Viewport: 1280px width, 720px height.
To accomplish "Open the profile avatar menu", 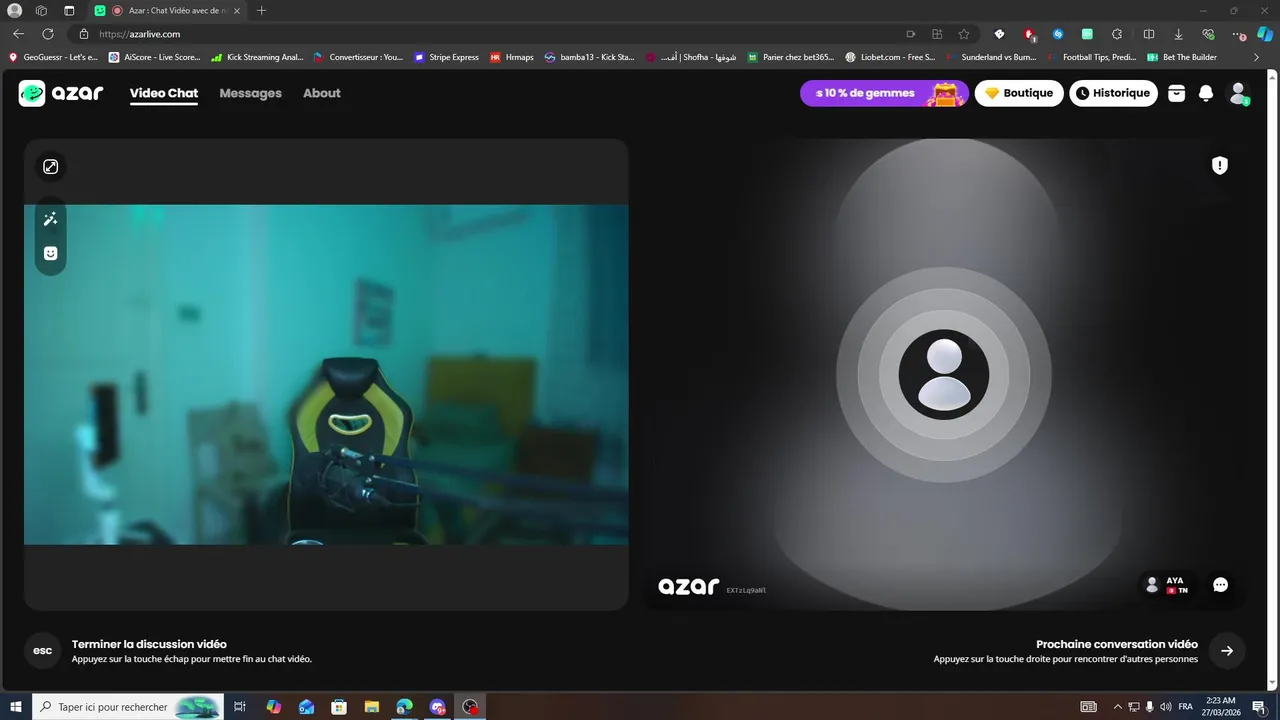I will [x=1239, y=93].
